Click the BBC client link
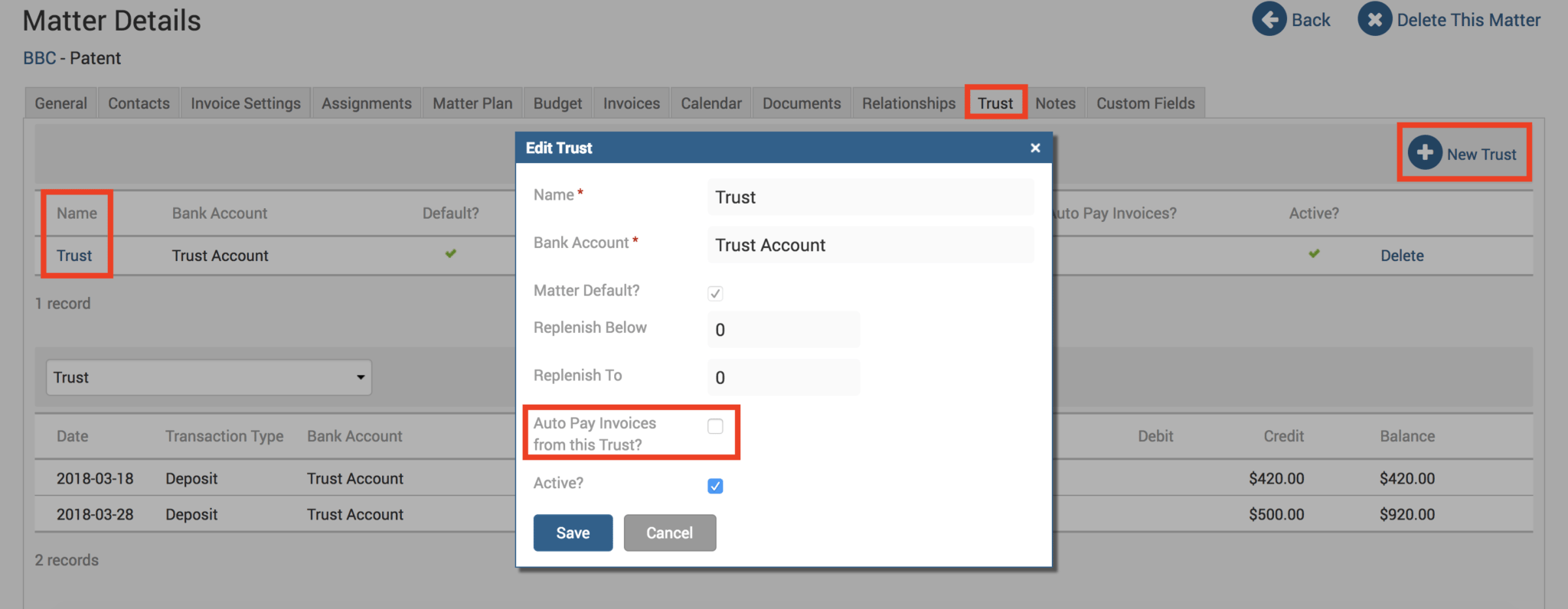 pos(40,58)
